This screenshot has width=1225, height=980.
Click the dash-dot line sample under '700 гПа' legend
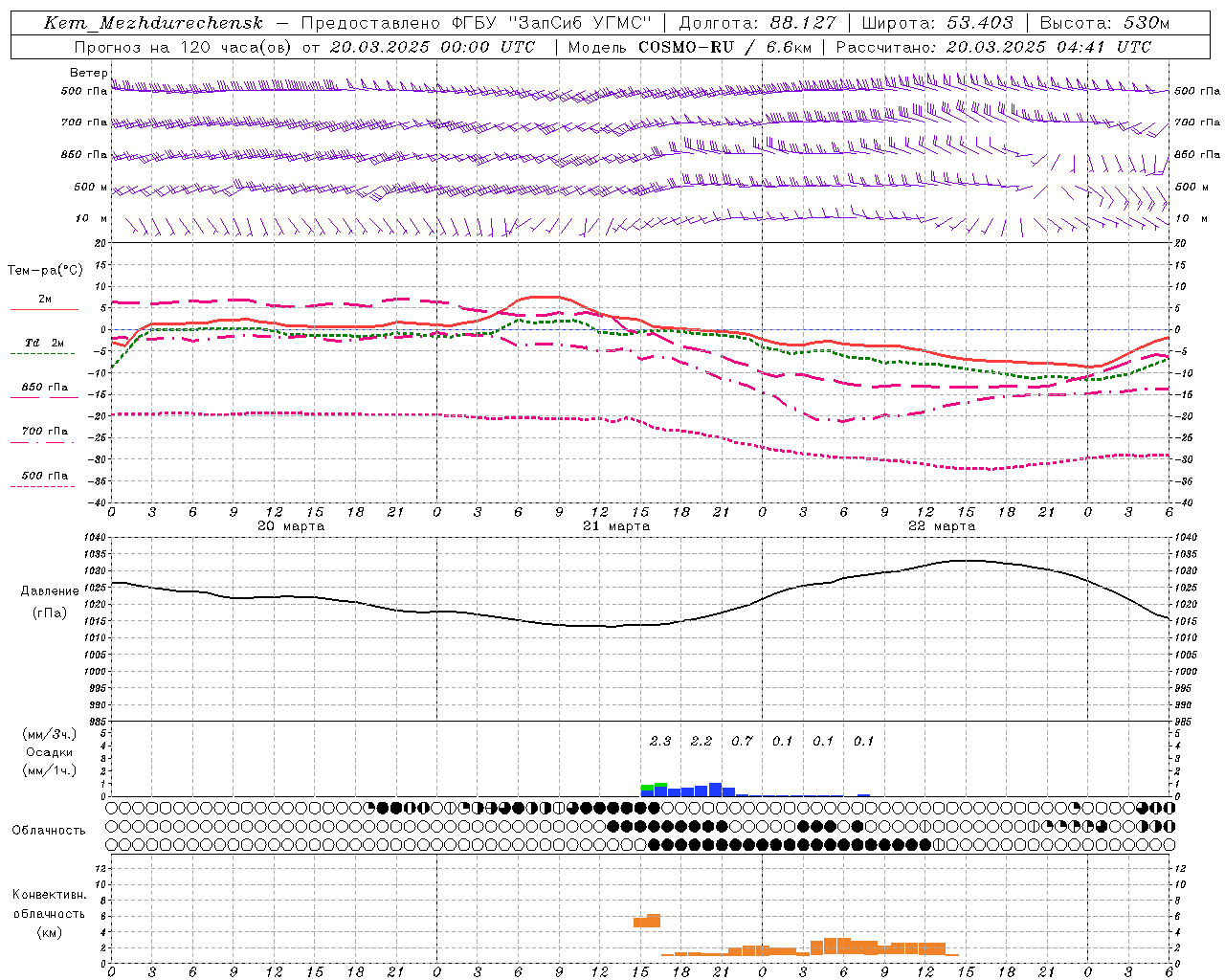click(43, 442)
